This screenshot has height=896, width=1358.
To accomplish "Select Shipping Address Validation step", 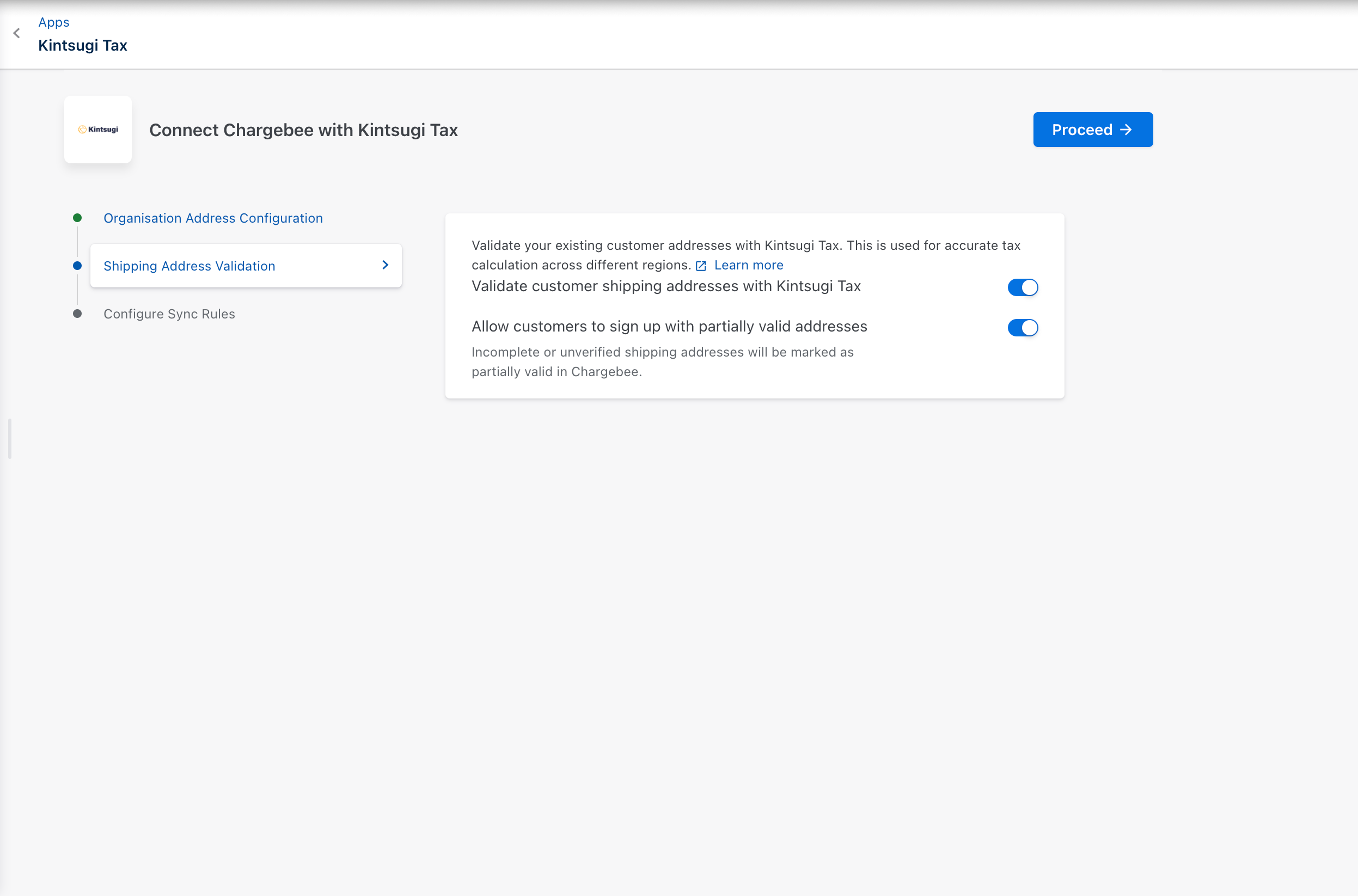I will tap(246, 266).
